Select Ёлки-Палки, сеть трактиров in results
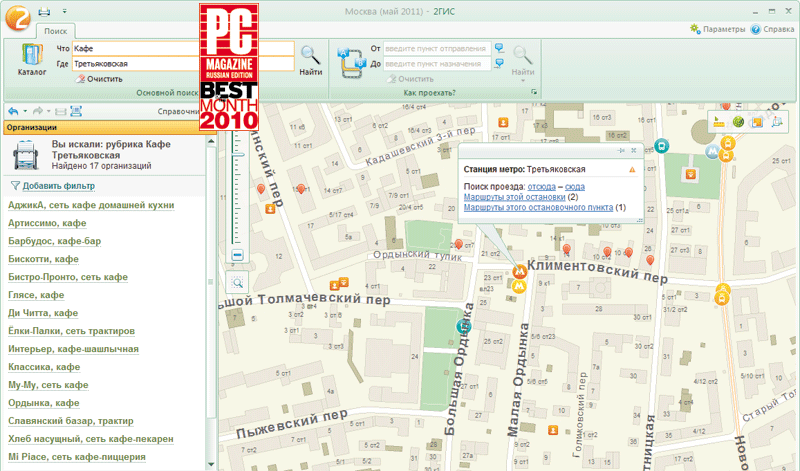Viewport: 800px width, 471px height. [71, 330]
